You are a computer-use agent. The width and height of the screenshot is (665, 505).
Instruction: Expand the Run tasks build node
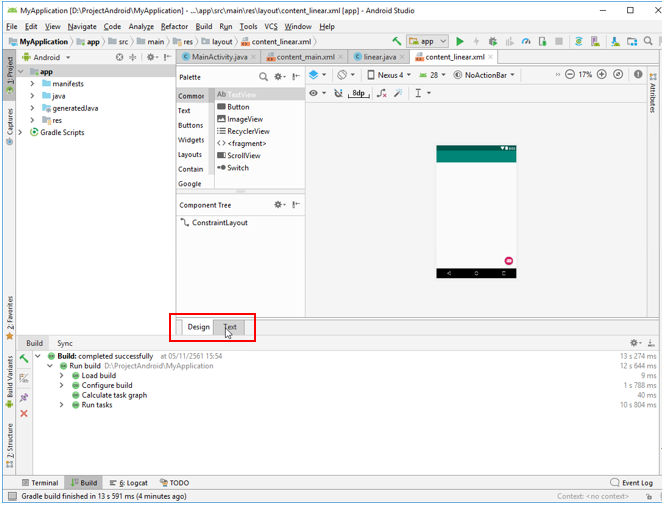(61, 405)
